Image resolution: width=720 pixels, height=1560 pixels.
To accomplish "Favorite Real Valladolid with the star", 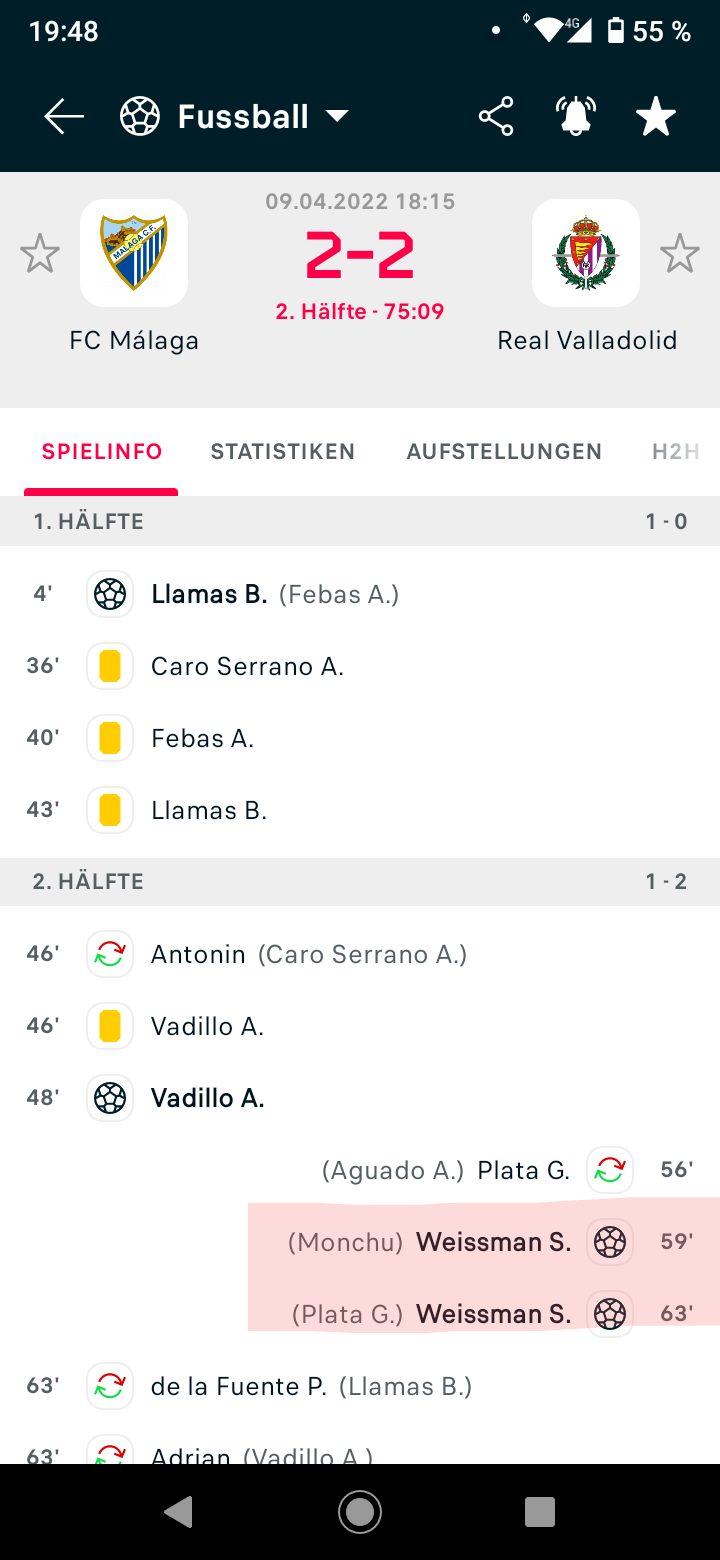I will (680, 253).
